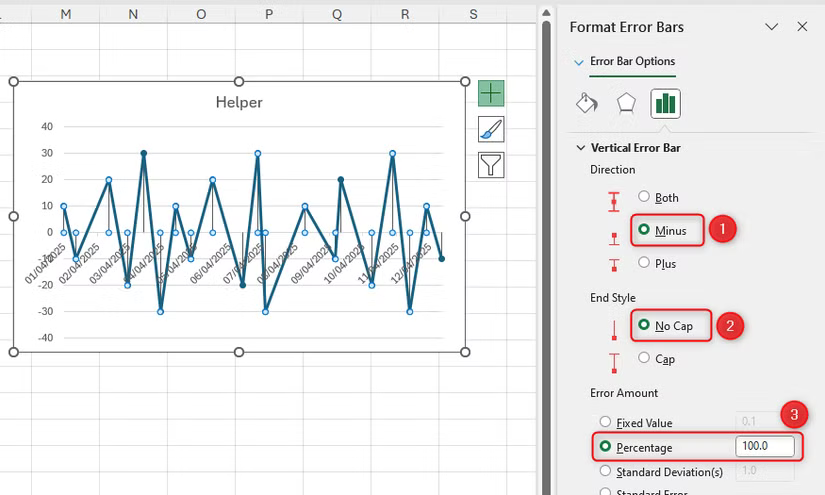Click the date axis label 09/04/2025
The width and height of the screenshot is (825, 495).
click(311, 264)
